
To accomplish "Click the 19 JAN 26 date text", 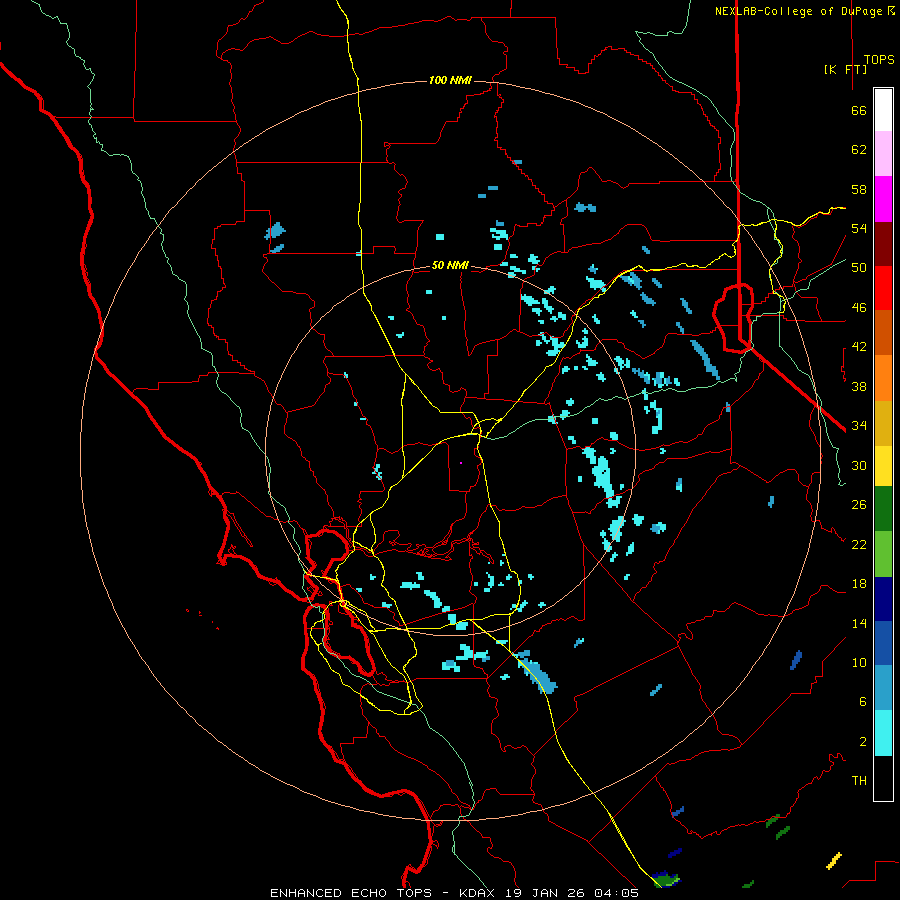I will pos(545,893).
